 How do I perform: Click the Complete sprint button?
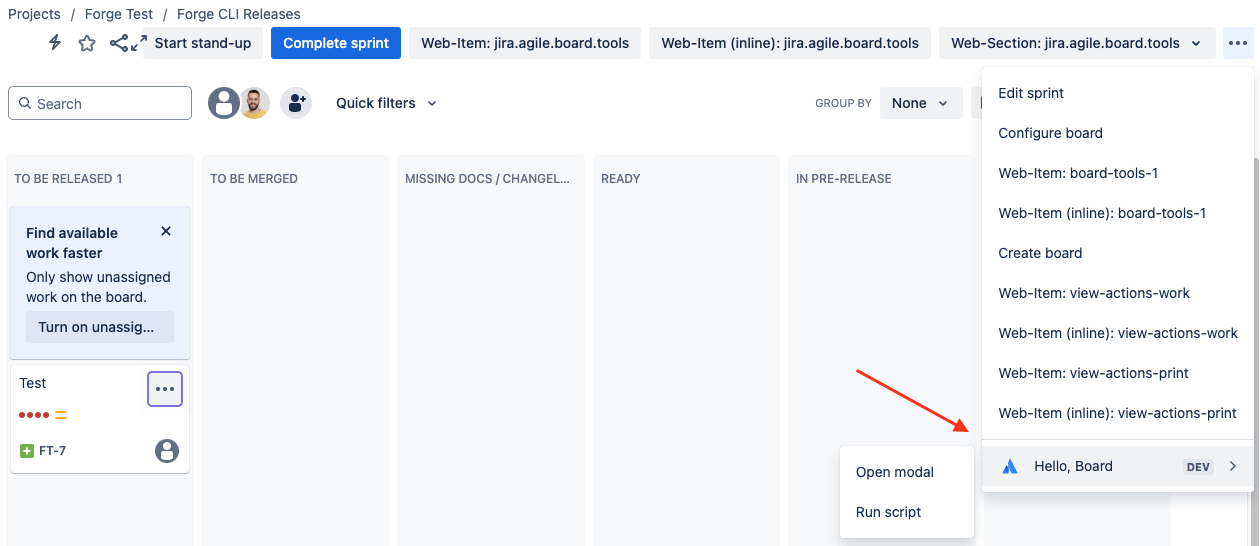[x=336, y=43]
